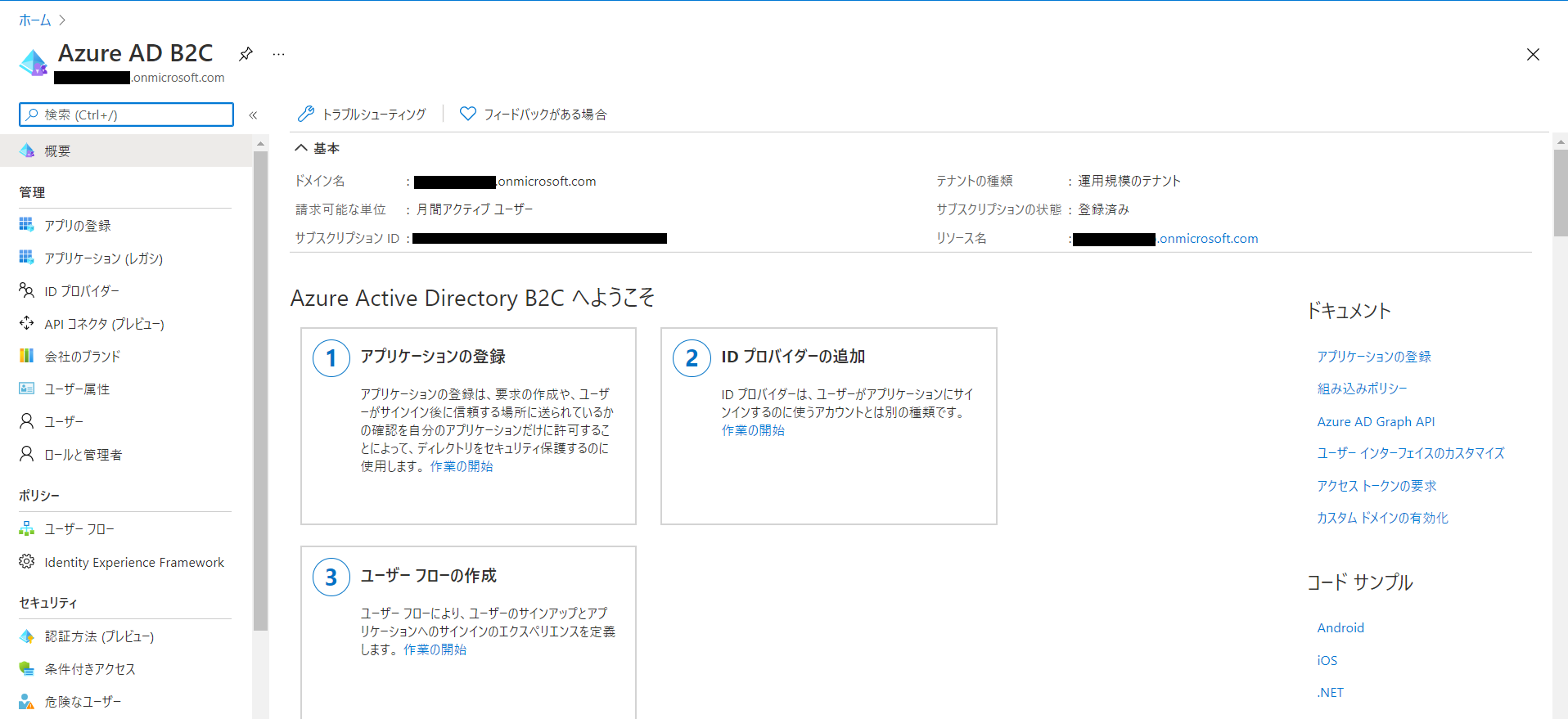This screenshot has height=719, width=1568.
Task: Collapse the left navigation menu
Action: click(x=254, y=115)
